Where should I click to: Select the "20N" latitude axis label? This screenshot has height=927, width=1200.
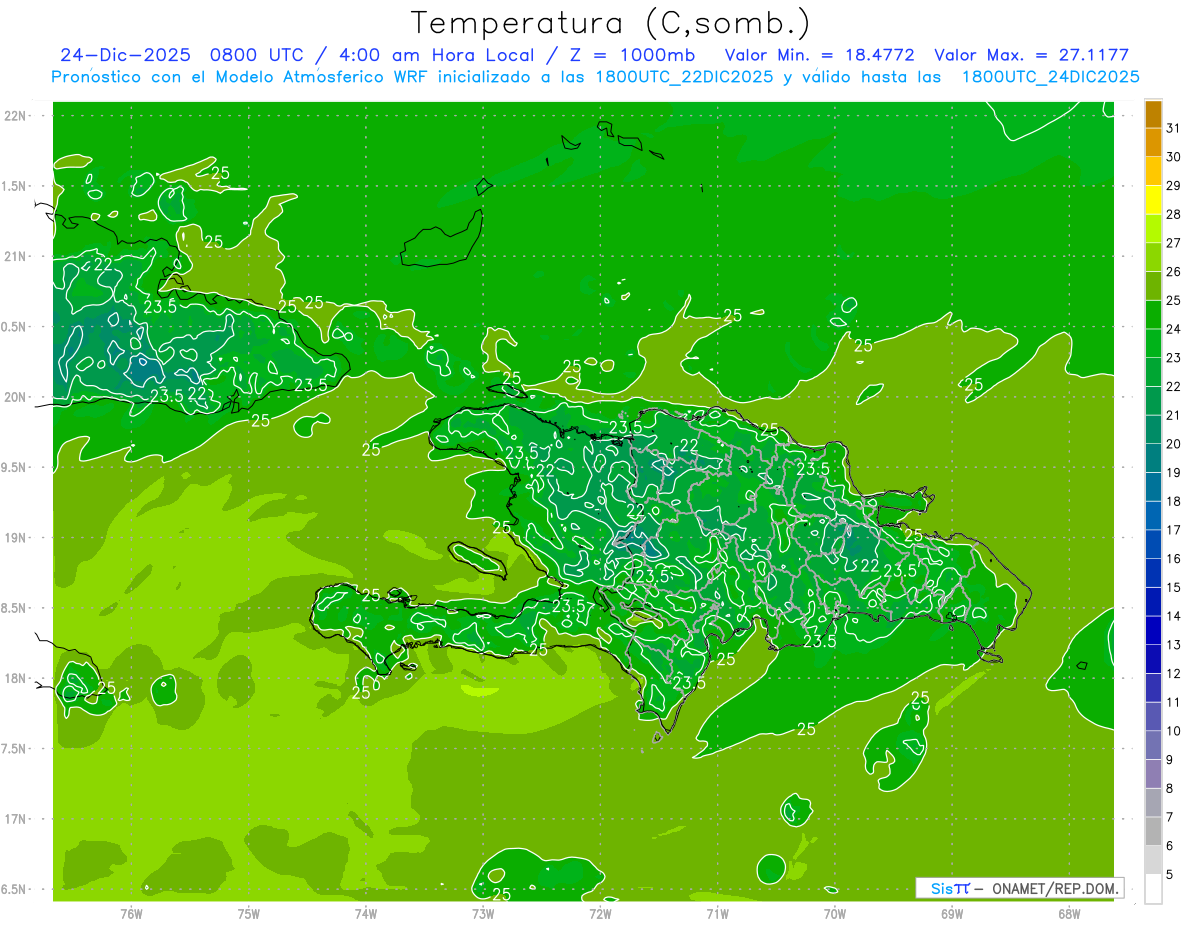16,397
